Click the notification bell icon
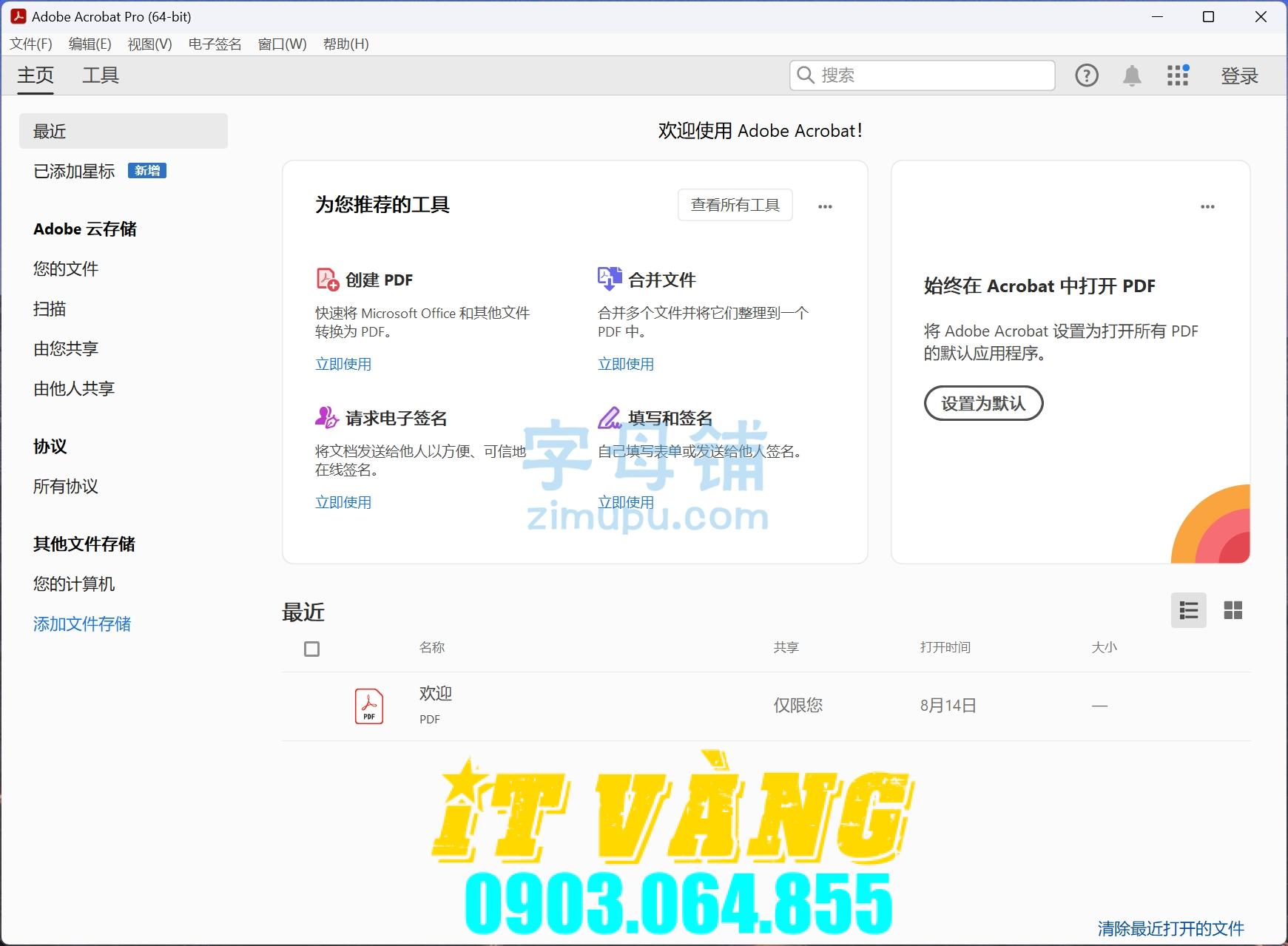 [1131, 75]
